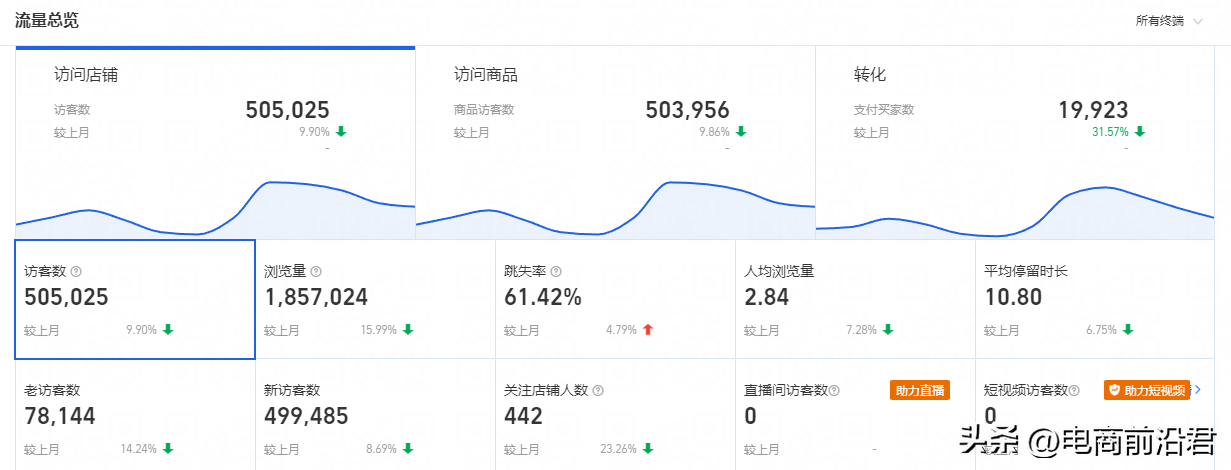Click the 503,956 商品访客数 value
This screenshot has width=1231, height=470.
click(x=688, y=110)
